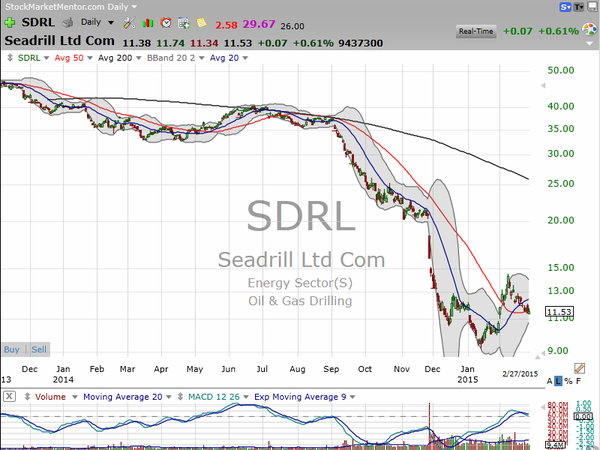This screenshot has height=450, width=600.
Task: Click the 26.00 value in header
Action: tap(292, 26)
